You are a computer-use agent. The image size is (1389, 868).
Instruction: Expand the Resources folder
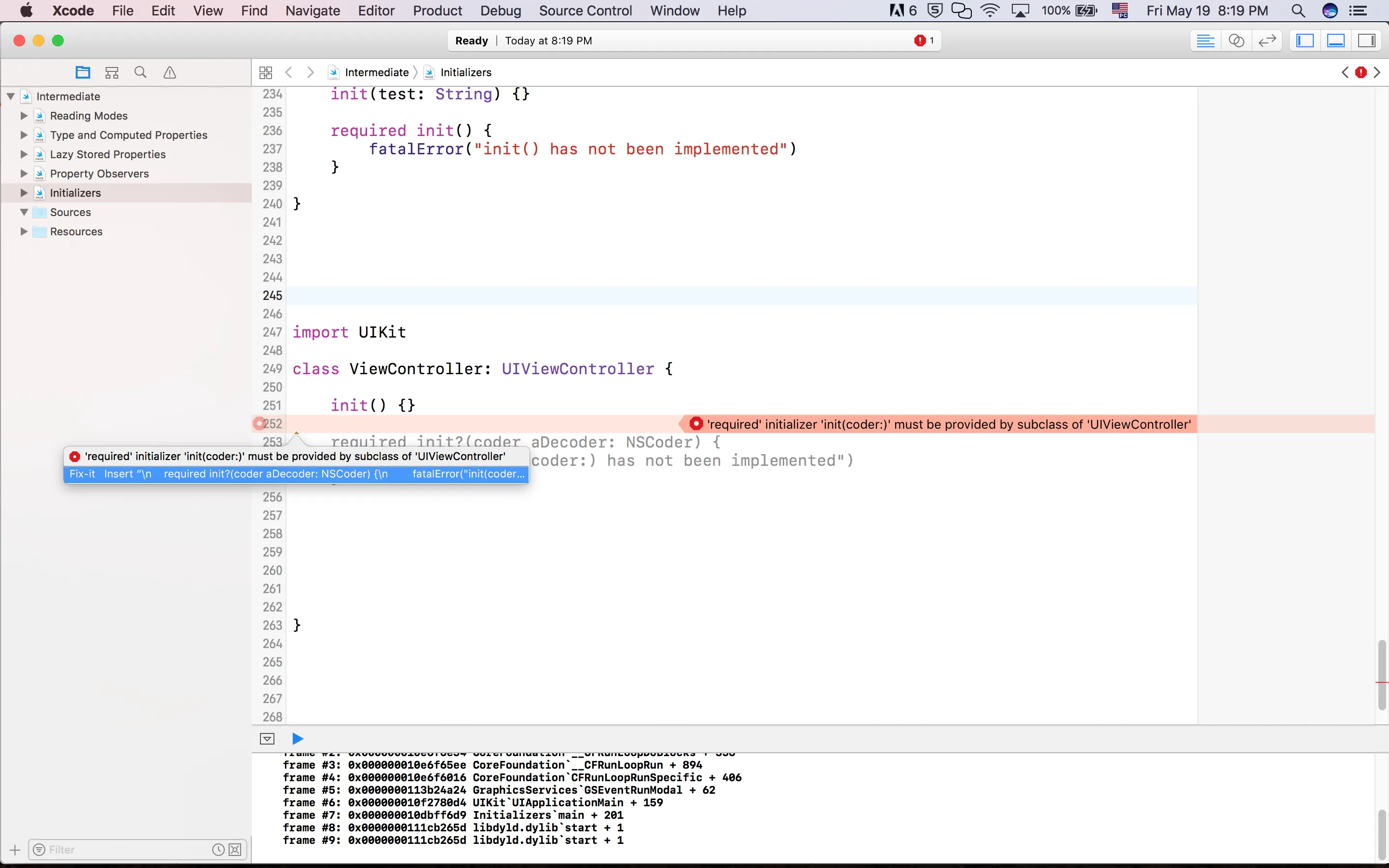24,231
